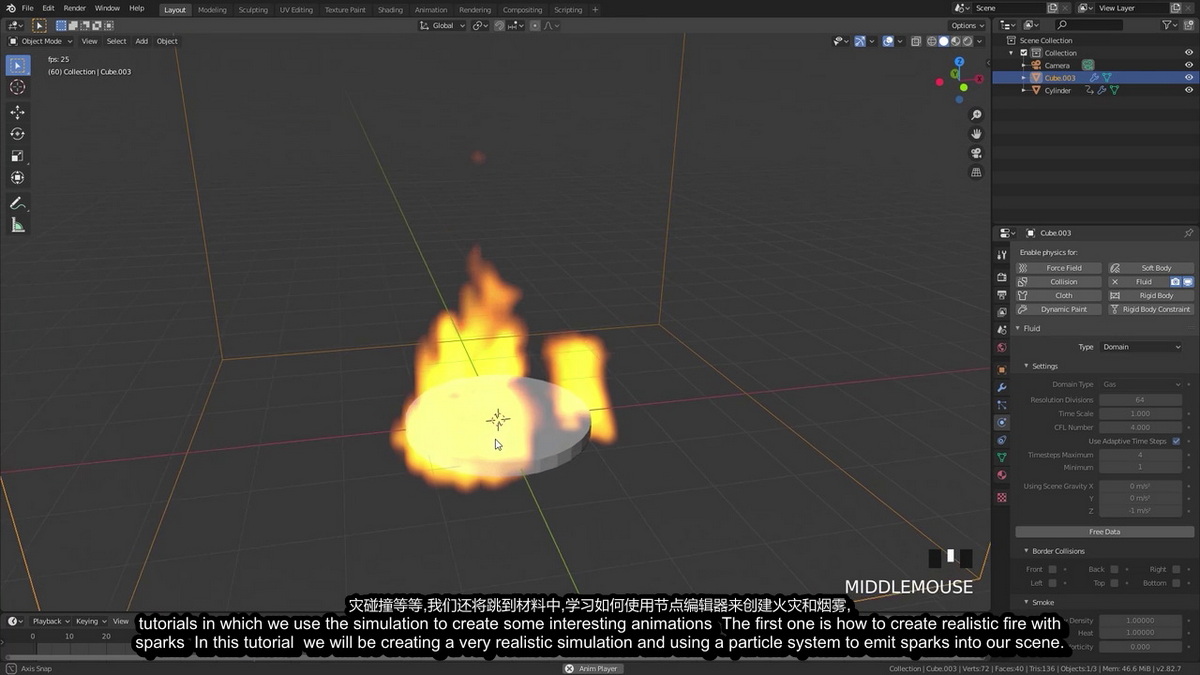Switch to the Modeling workspace tab
The width and height of the screenshot is (1200, 675).
(x=212, y=9)
